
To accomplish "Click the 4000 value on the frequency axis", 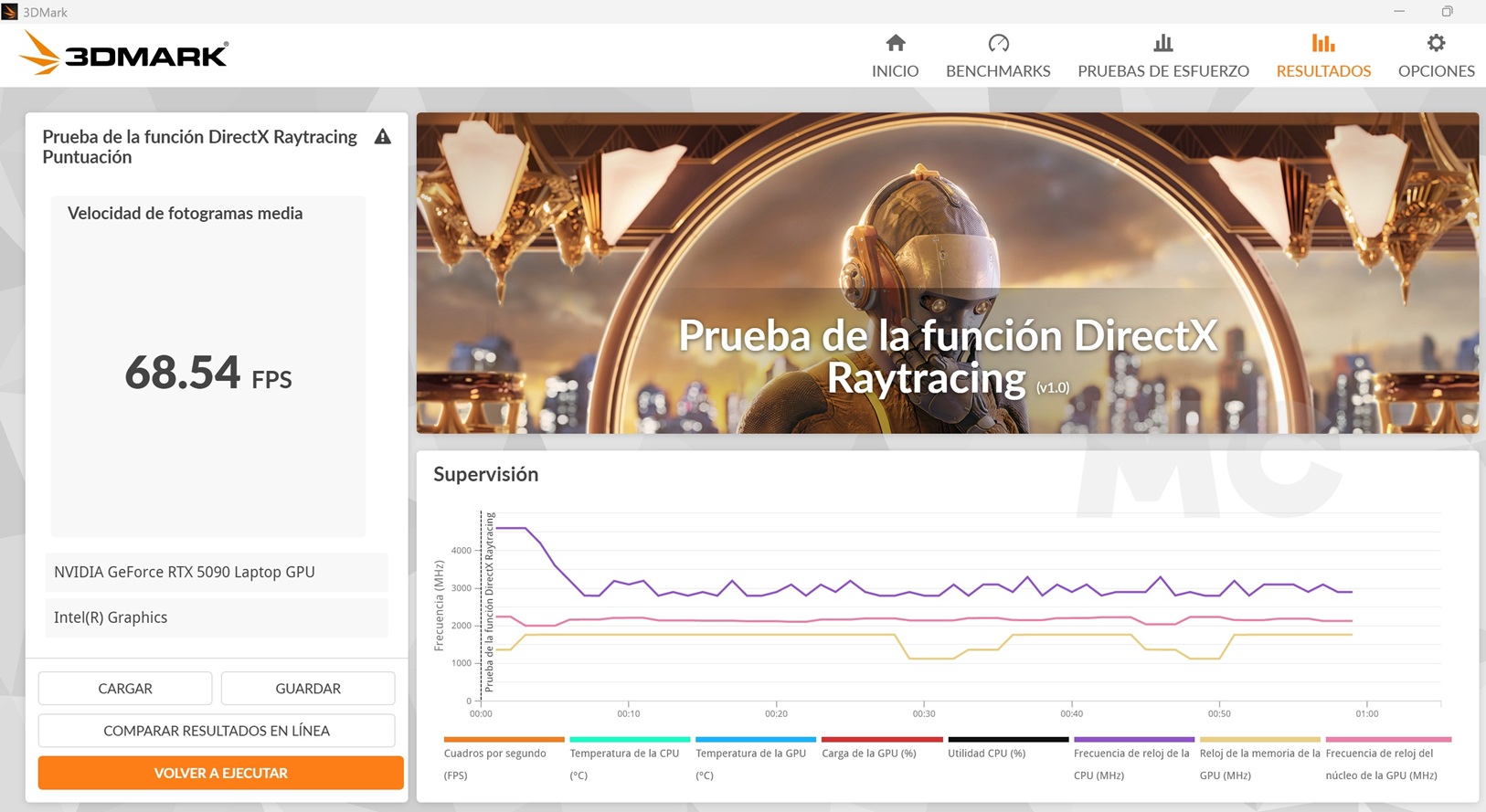I will pyautogui.click(x=462, y=551).
